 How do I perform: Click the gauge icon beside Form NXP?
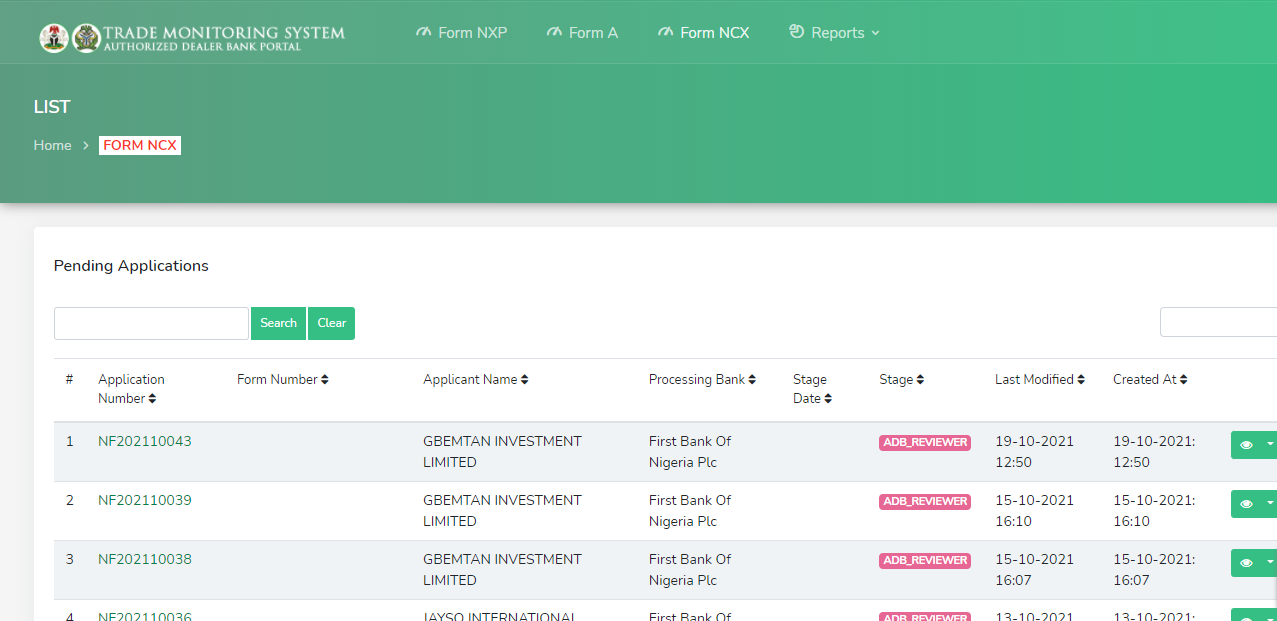[x=423, y=32]
